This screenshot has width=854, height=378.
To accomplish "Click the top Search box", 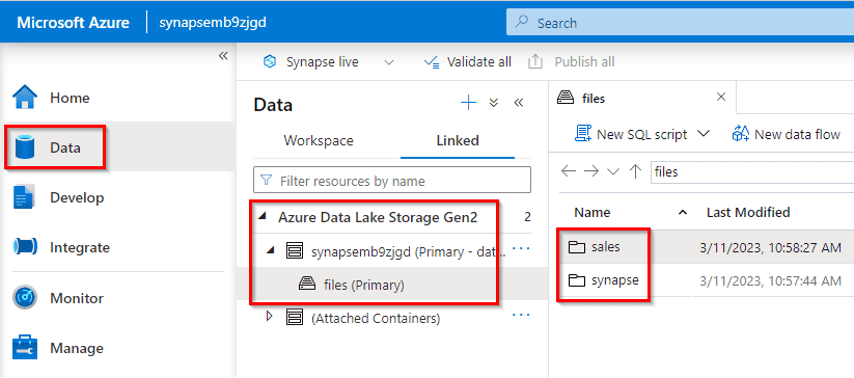I will [x=680, y=23].
